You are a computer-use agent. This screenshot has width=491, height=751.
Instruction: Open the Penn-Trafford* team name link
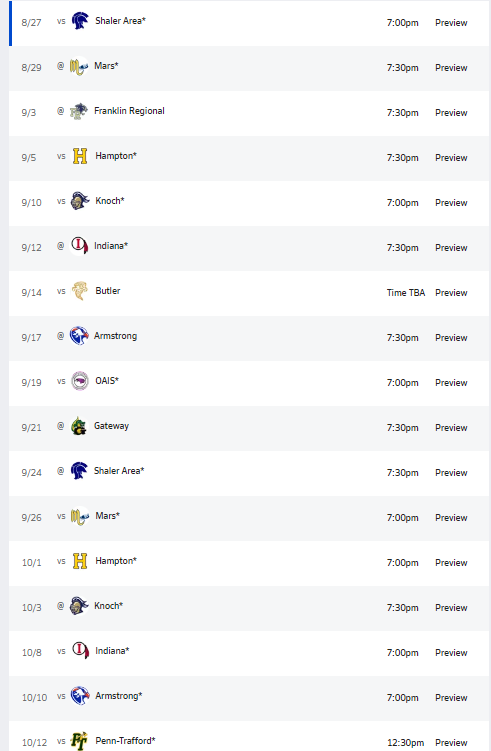pos(125,741)
